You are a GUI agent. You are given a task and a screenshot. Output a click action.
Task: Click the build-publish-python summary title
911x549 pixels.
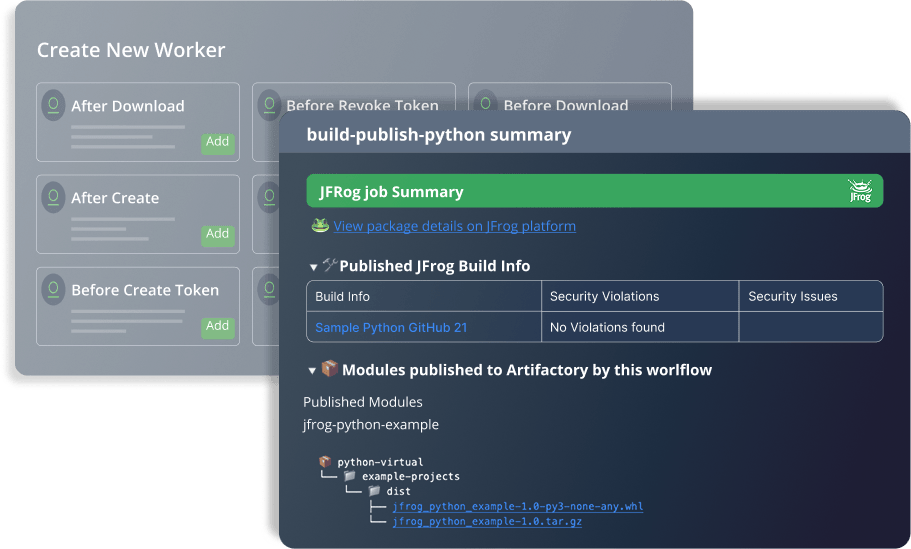(439, 135)
